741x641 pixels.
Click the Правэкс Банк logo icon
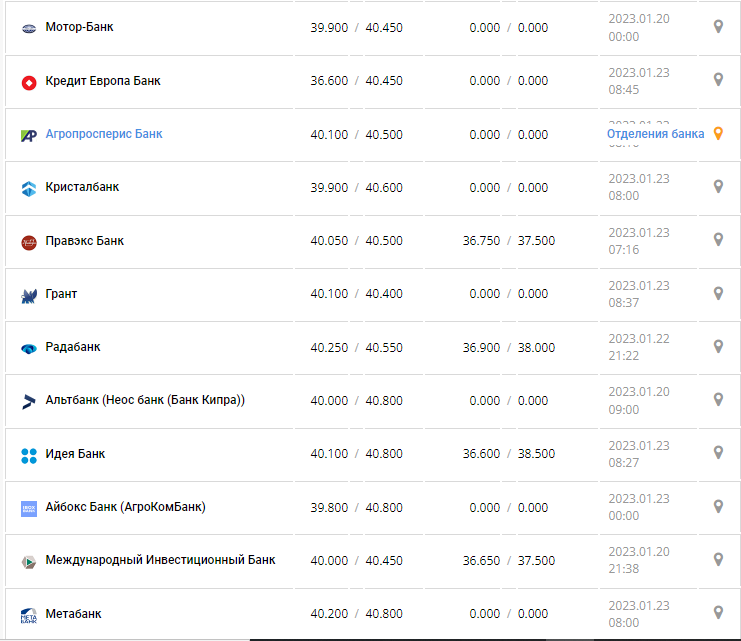29,242
